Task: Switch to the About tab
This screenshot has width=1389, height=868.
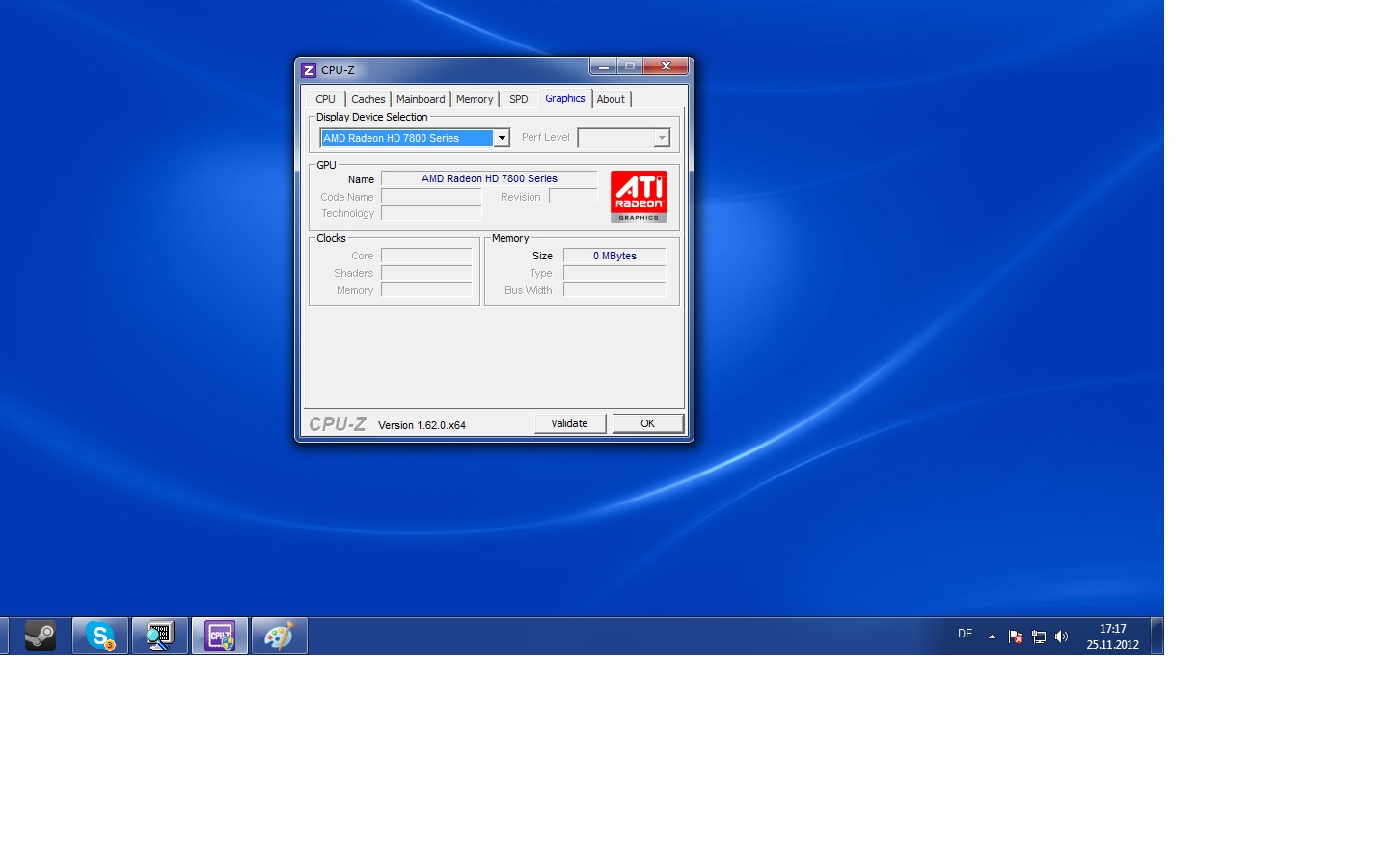Action: click(611, 99)
